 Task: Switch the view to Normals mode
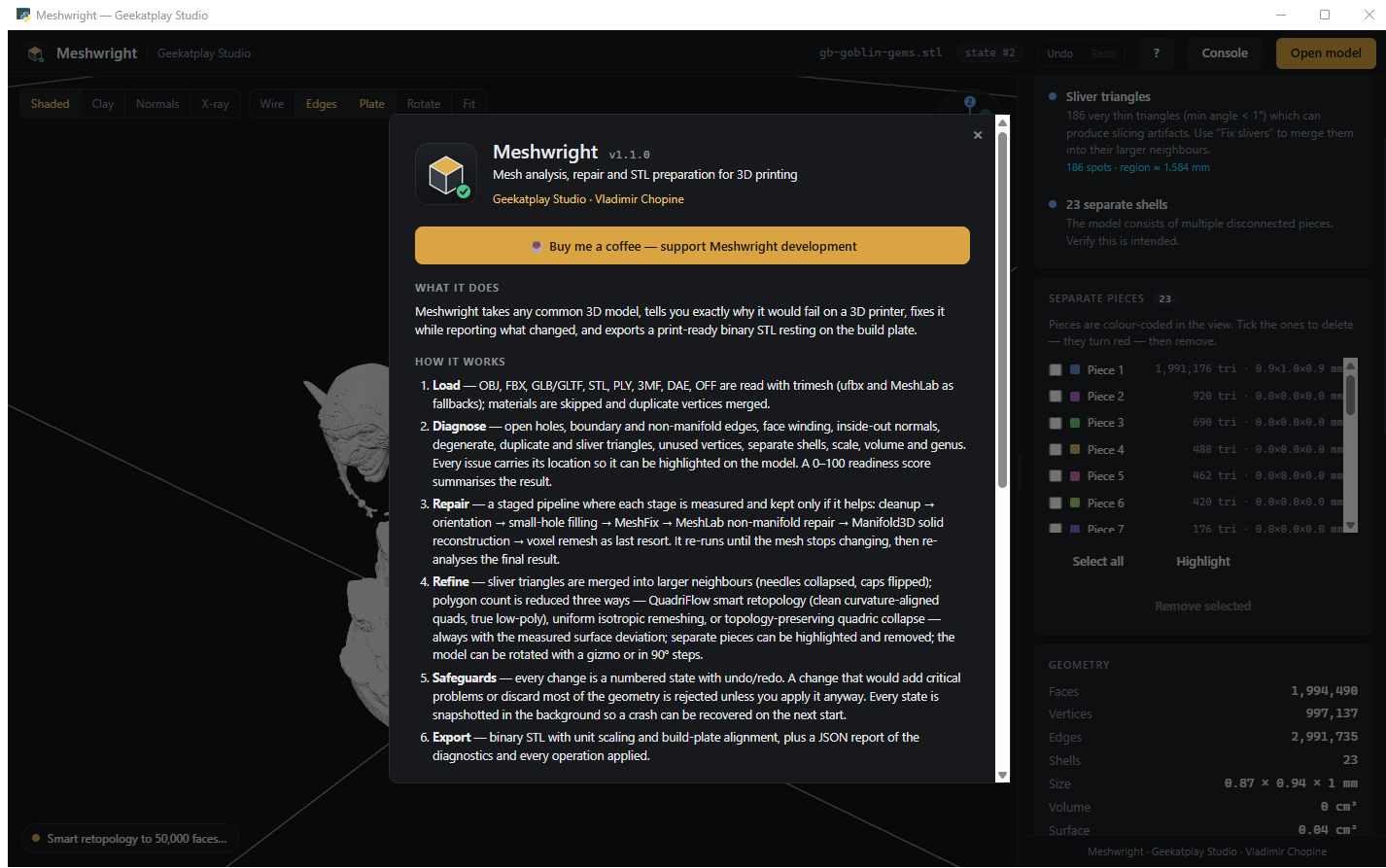(157, 104)
